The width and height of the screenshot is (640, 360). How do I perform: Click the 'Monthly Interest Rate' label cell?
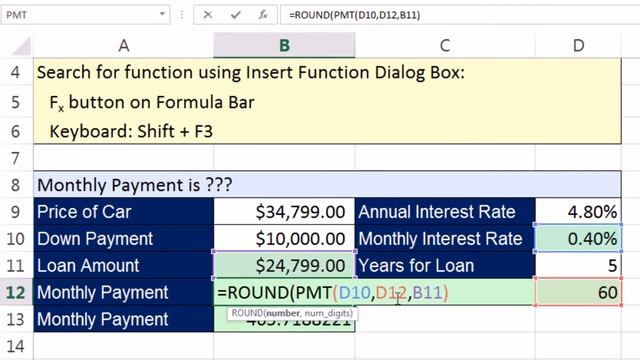click(x=445, y=239)
